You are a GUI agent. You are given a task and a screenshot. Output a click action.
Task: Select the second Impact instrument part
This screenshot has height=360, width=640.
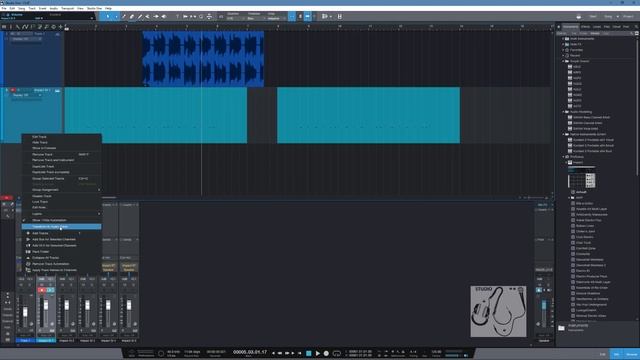tap(369, 115)
